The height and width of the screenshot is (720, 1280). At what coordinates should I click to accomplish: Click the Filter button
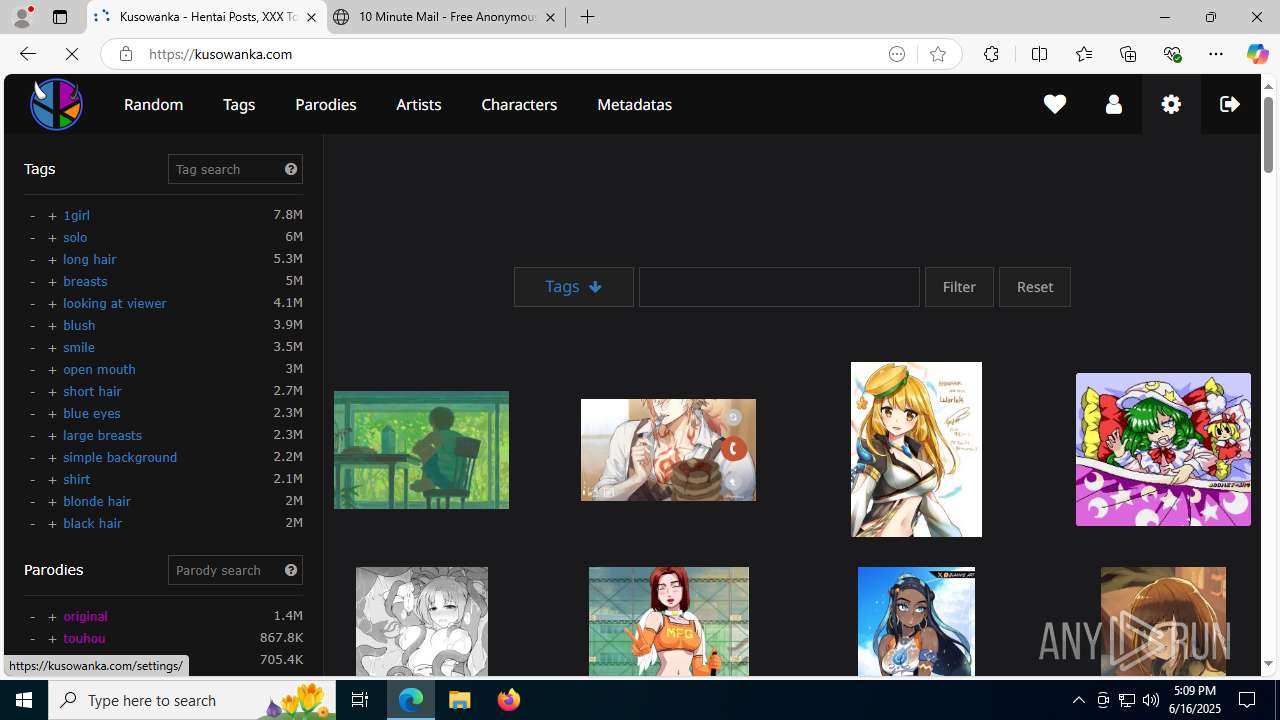coord(959,287)
